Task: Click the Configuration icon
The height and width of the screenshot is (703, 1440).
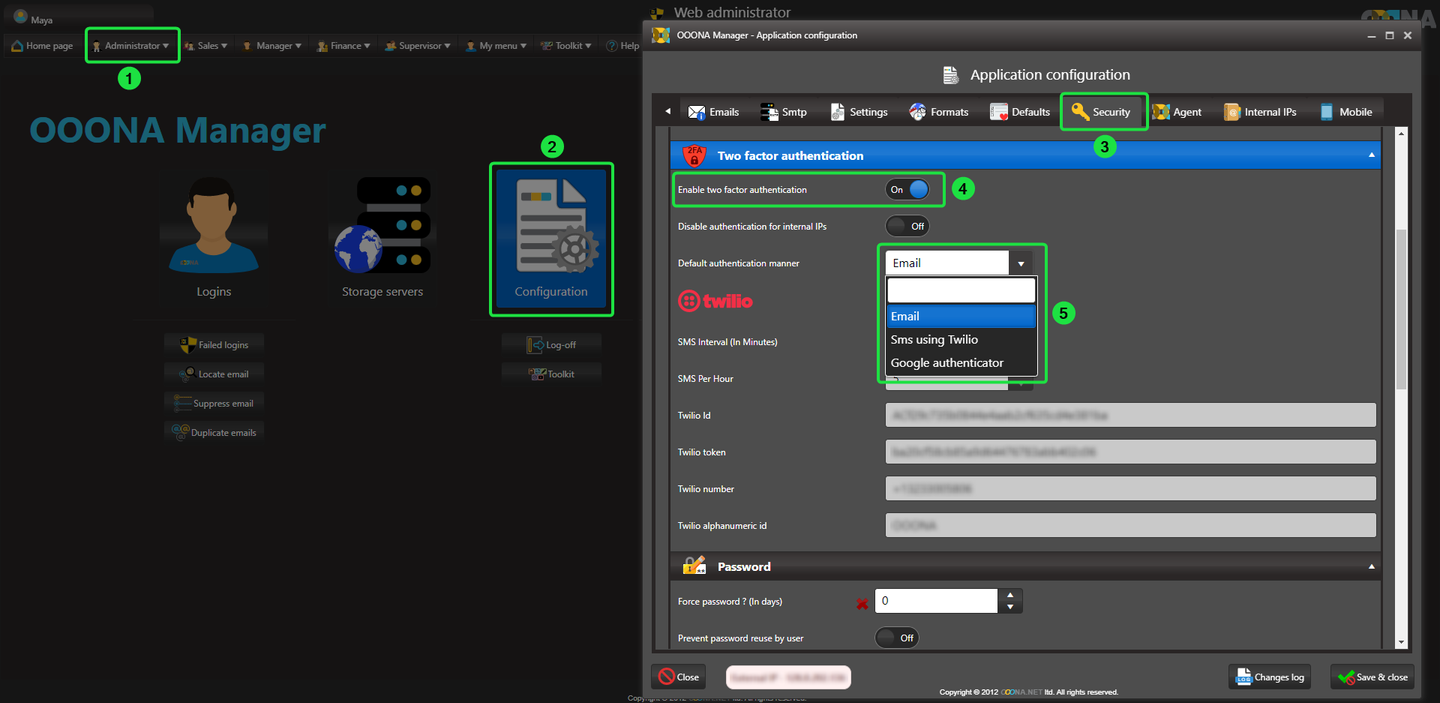Action: click(x=551, y=236)
